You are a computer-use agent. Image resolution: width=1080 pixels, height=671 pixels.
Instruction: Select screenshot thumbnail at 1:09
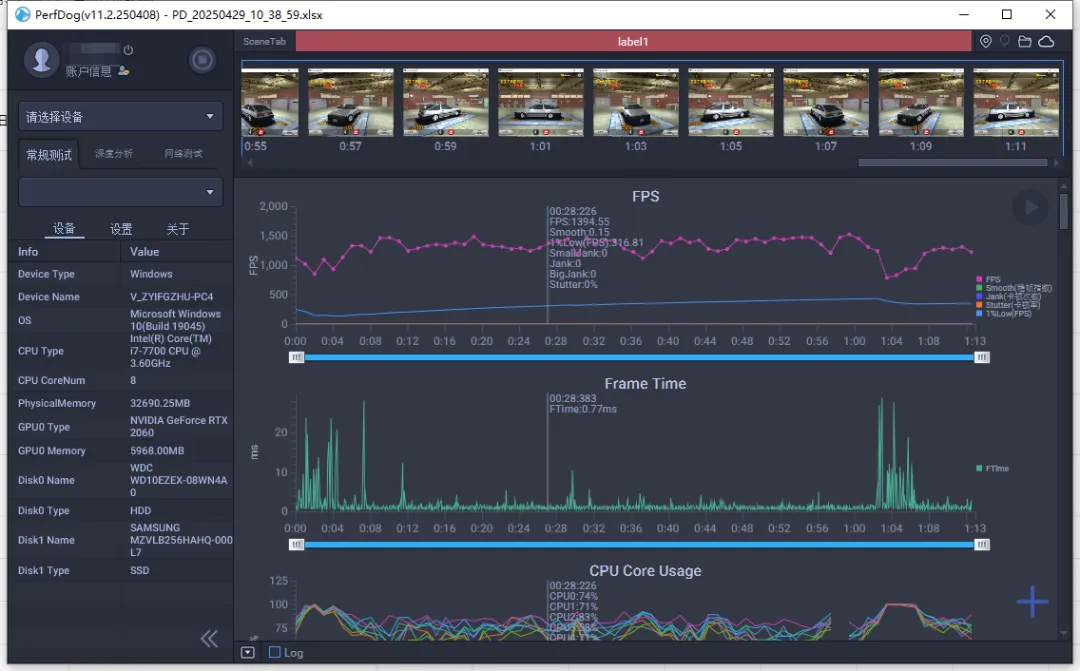(921, 102)
